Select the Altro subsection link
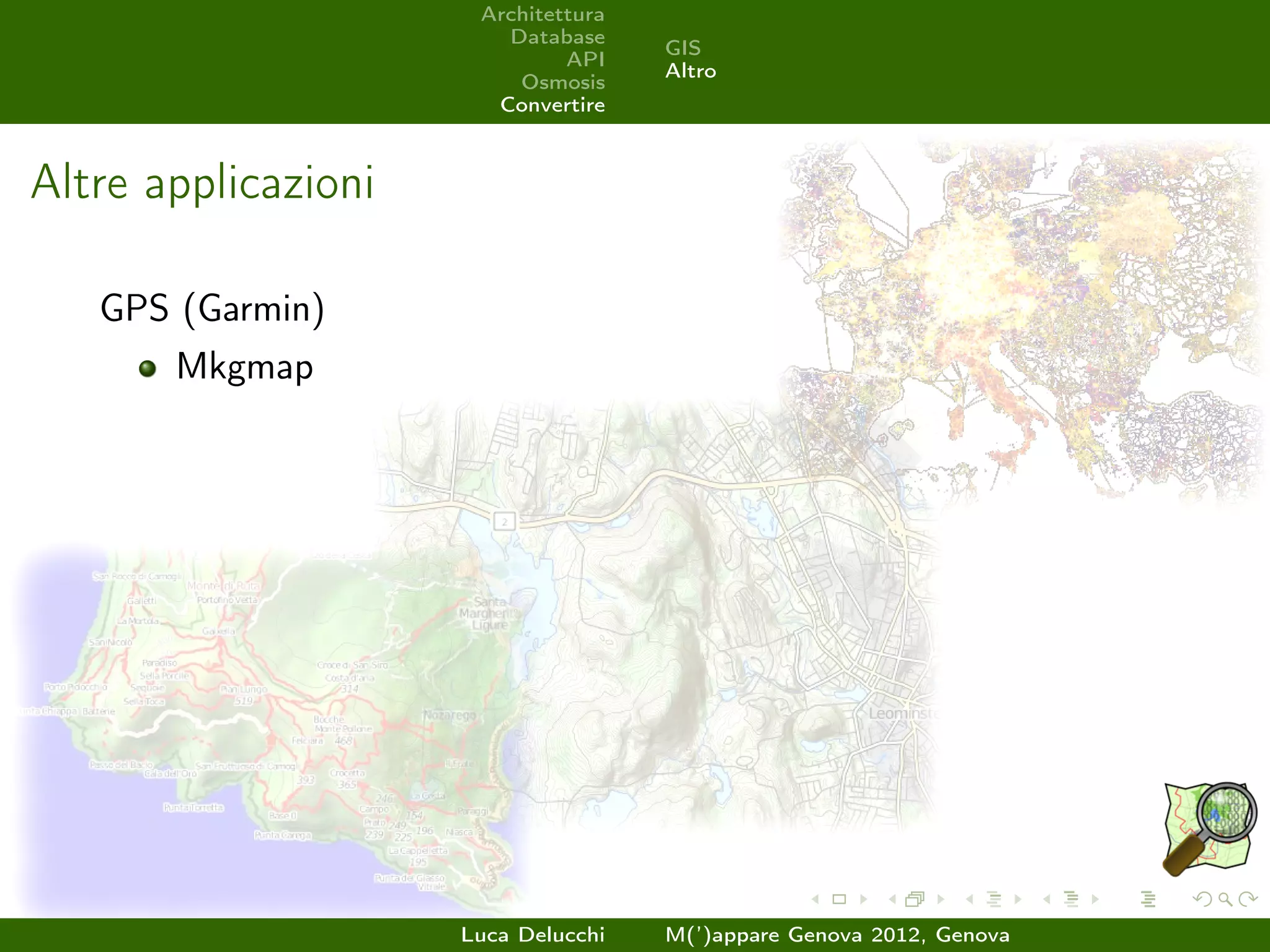The image size is (1270, 952). click(x=691, y=71)
